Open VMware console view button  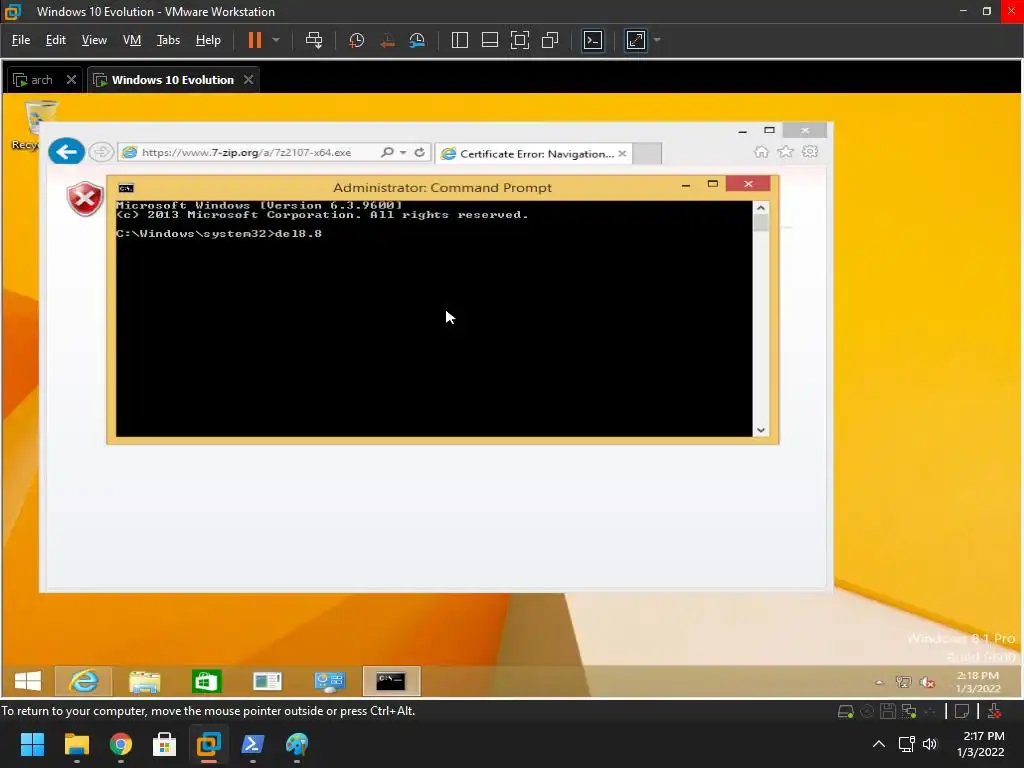(x=593, y=40)
